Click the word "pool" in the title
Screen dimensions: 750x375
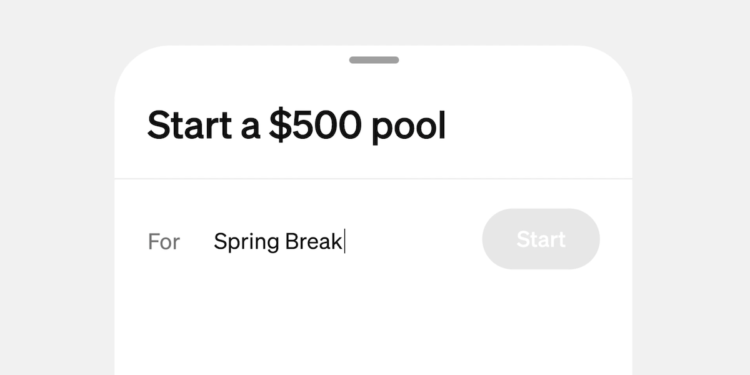(x=409, y=127)
